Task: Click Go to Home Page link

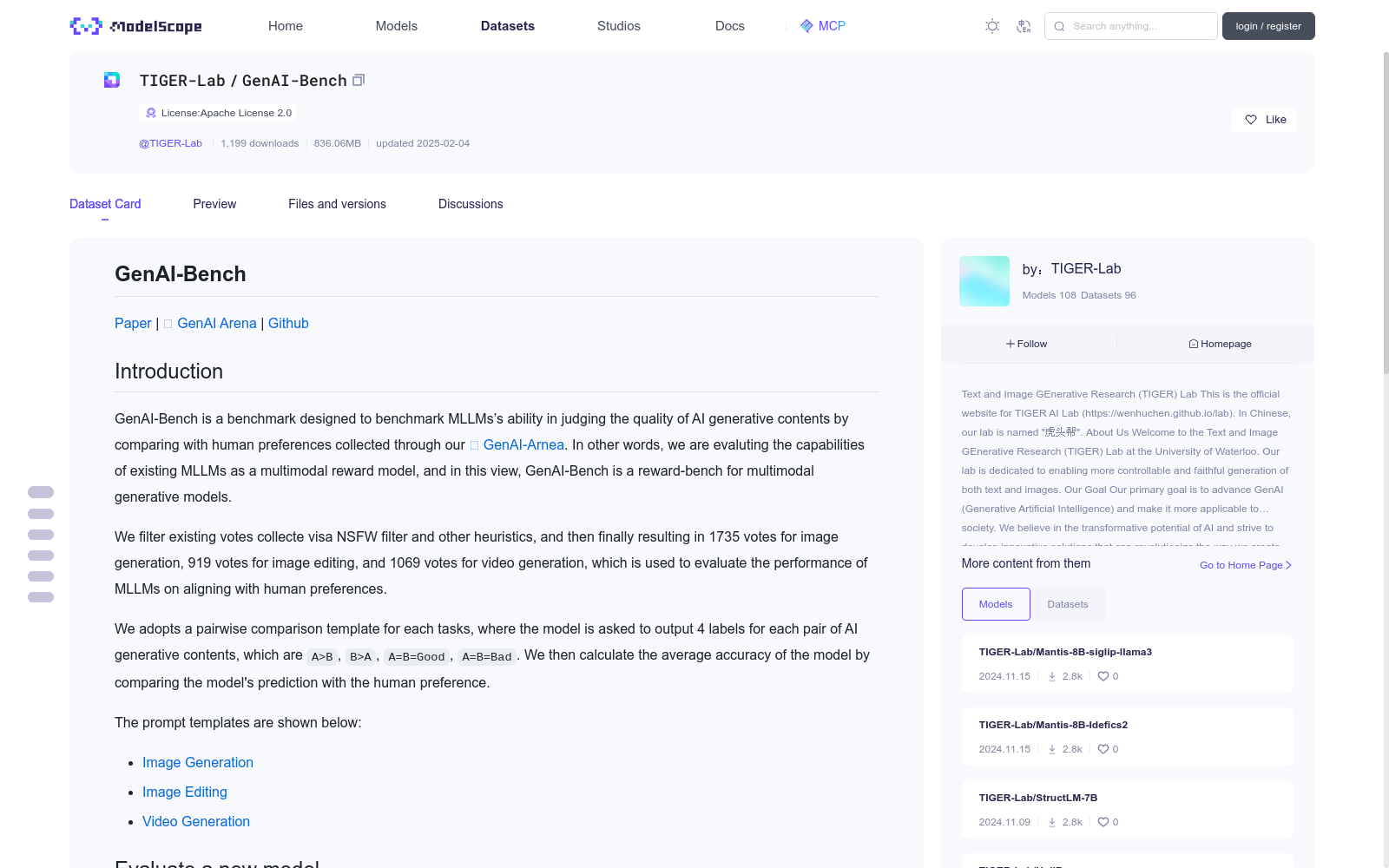Action: (x=1246, y=565)
